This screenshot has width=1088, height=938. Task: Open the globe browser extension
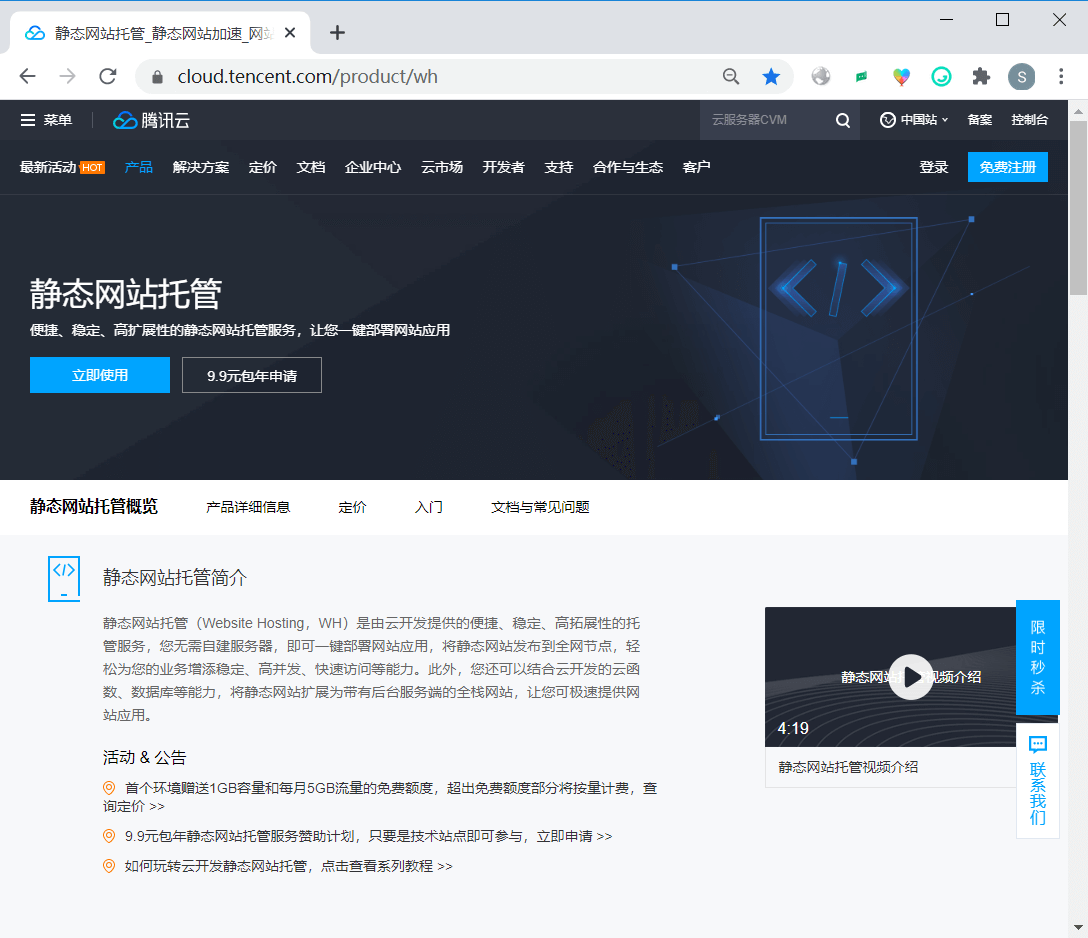click(x=821, y=76)
